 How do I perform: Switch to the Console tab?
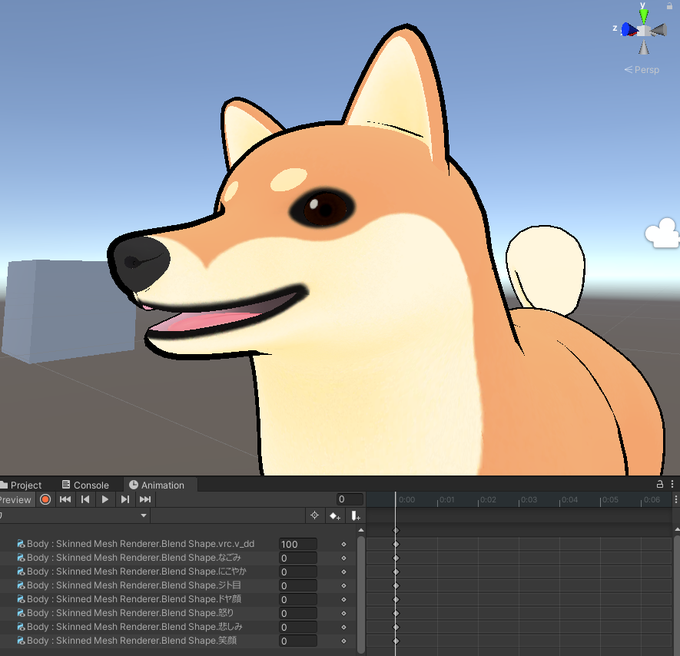click(85, 485)
